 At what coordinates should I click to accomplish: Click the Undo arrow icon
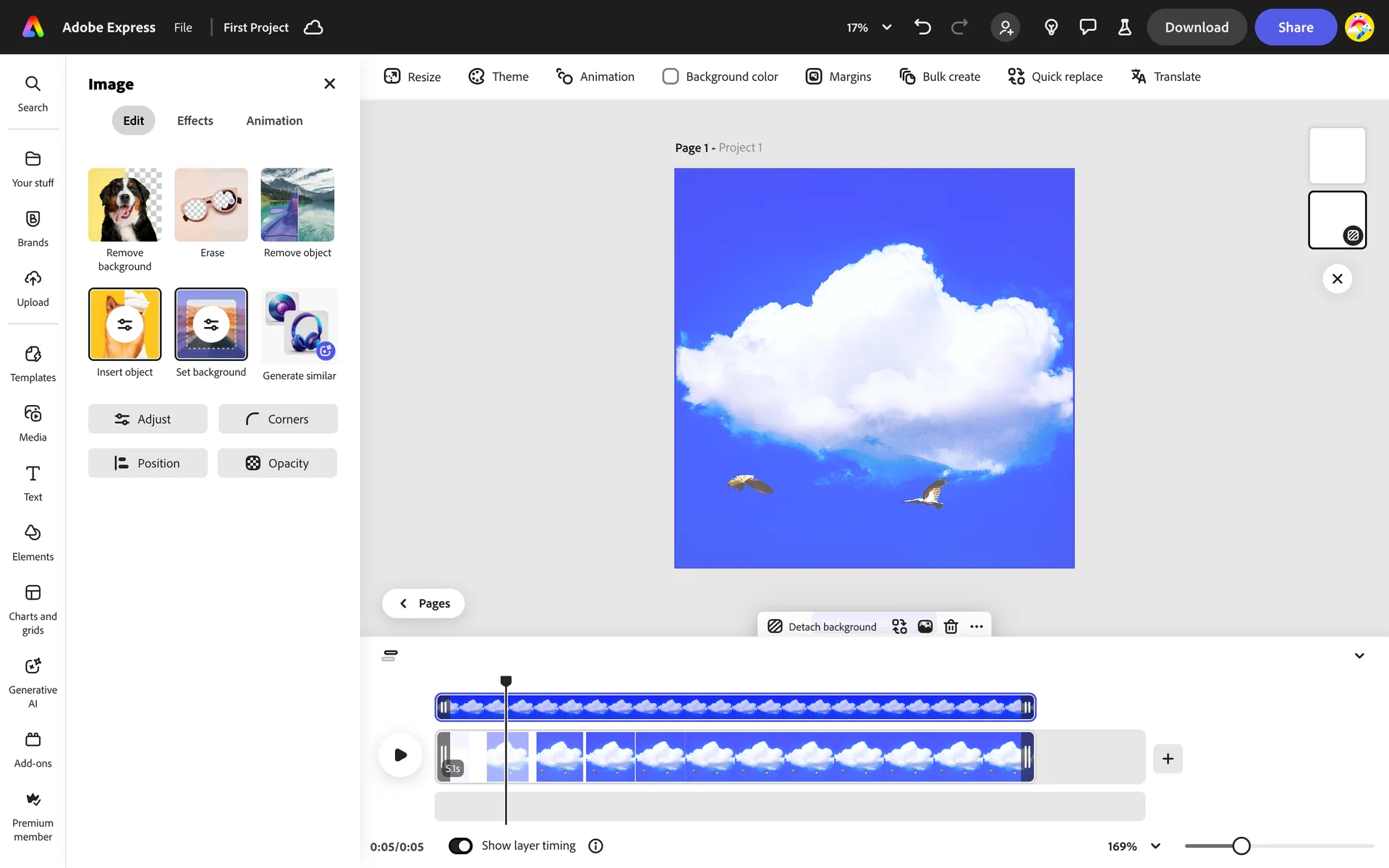click(x=922, y=27)
